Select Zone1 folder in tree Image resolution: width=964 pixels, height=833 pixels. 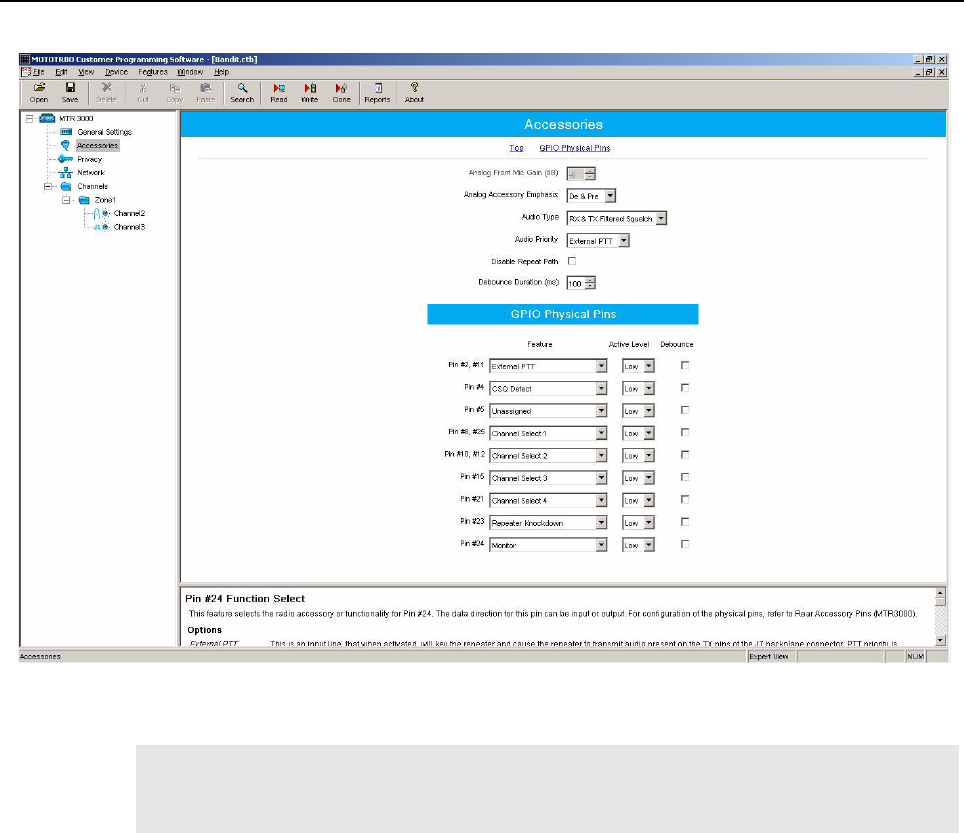[105, 199]
